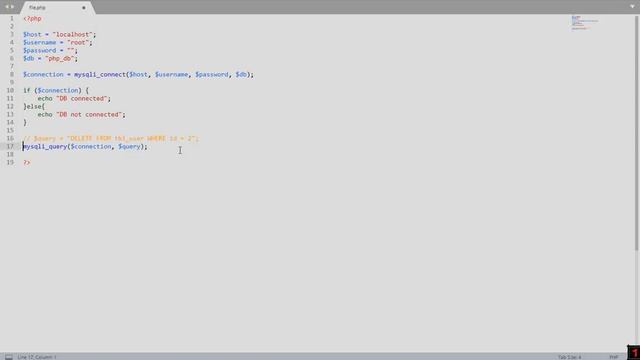Click the previous tab left arrow
The width and height of the screenshot is (640, 360).
[x=7, y=7]
